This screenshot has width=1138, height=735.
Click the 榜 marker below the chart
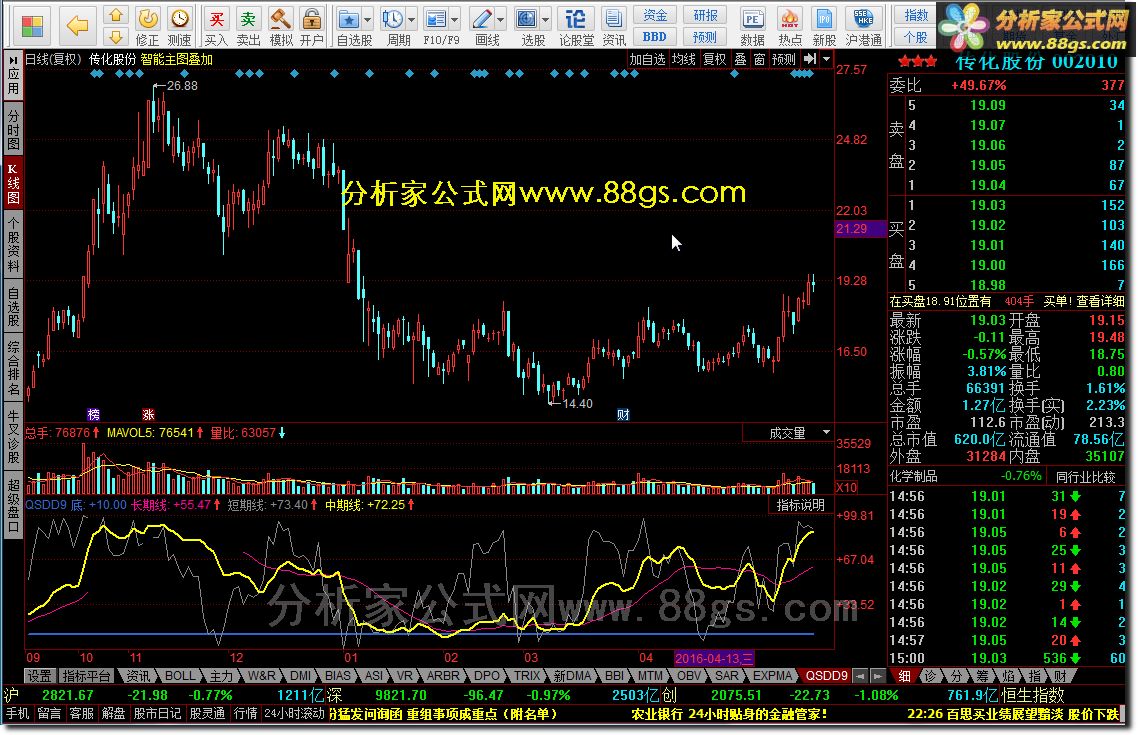(94, 414)
